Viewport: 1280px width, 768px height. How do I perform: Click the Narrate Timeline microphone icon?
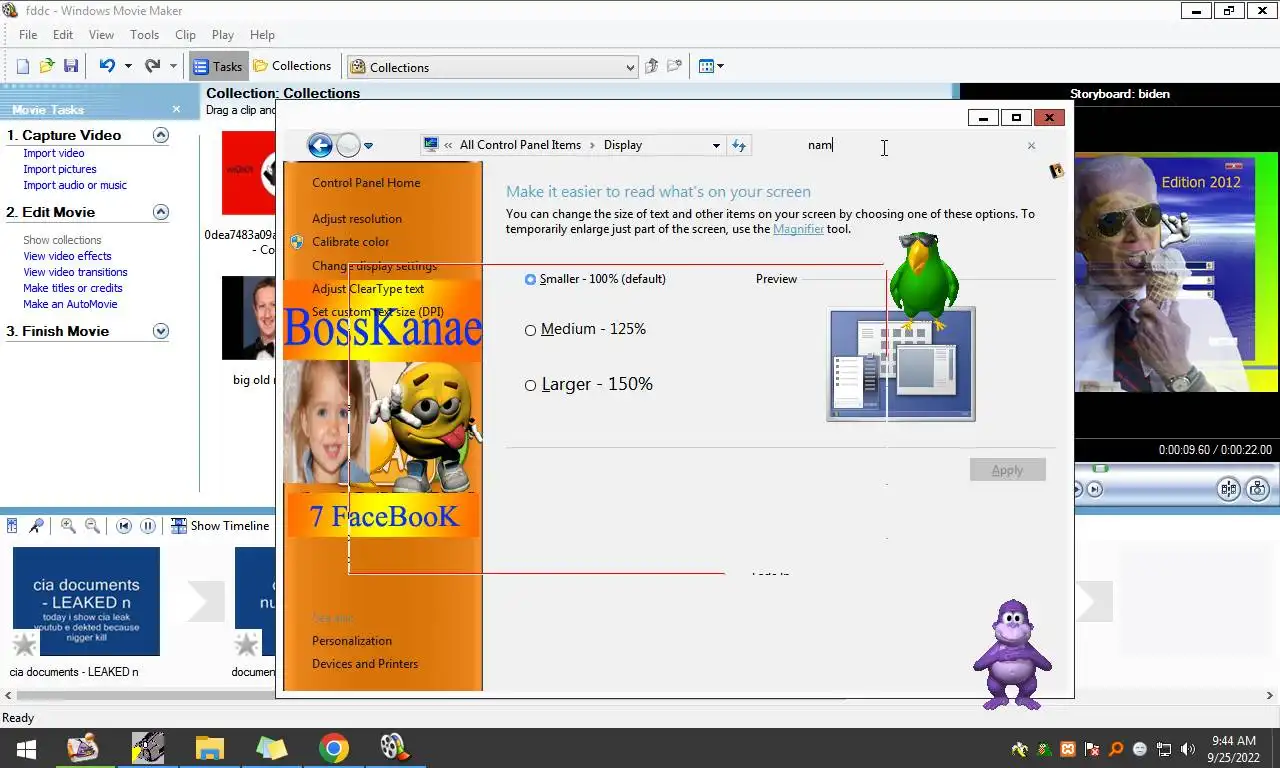(x=36, y=525)
